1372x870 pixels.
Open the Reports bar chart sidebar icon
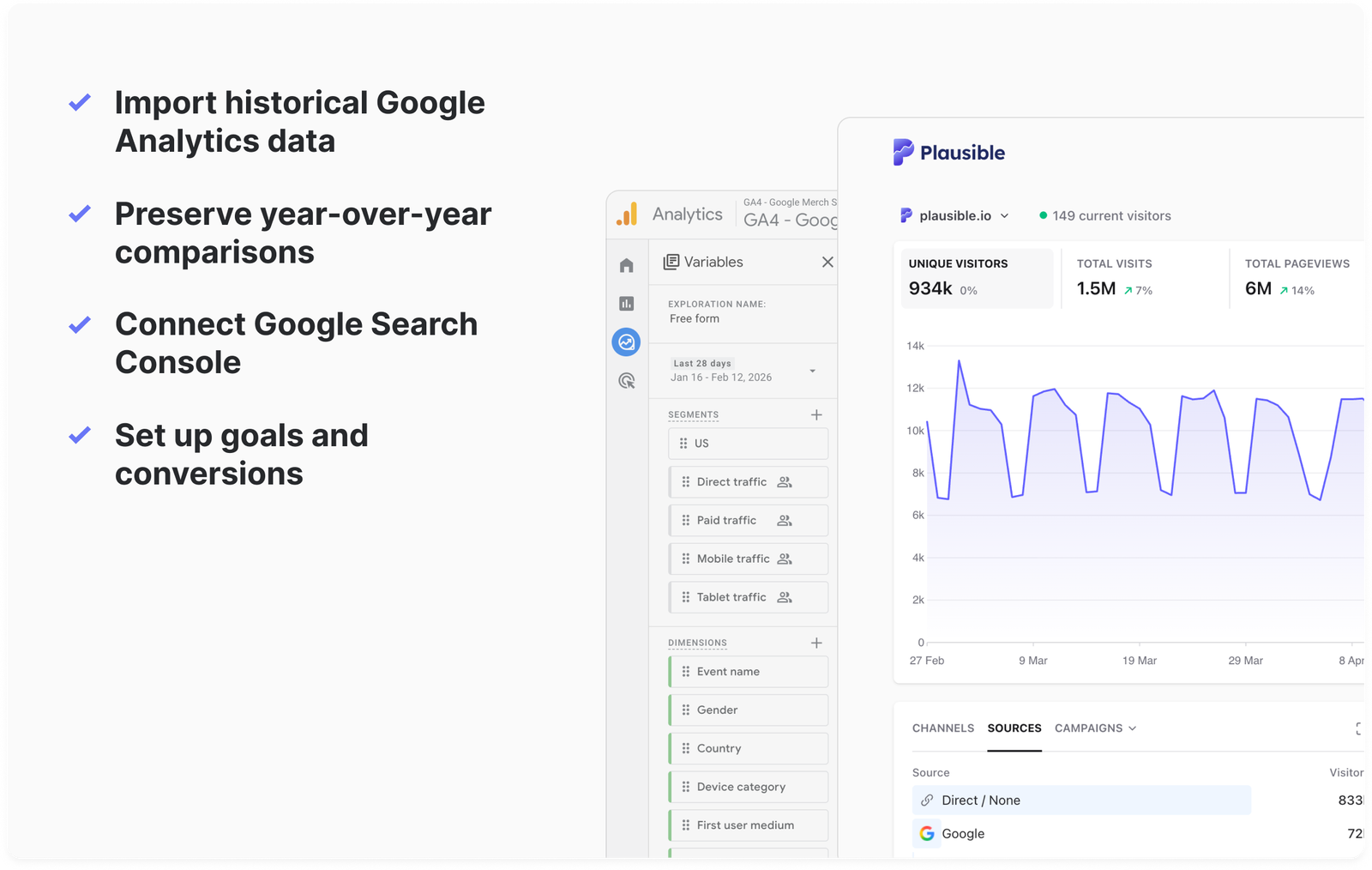point(627,304)
